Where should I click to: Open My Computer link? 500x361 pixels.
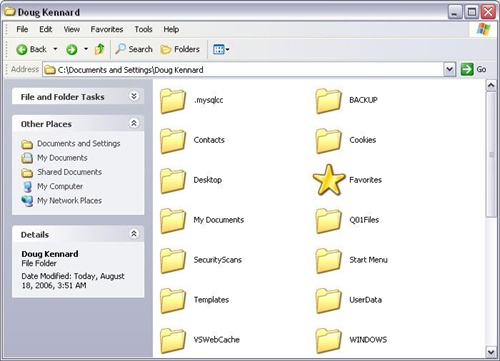pos(60,186)
